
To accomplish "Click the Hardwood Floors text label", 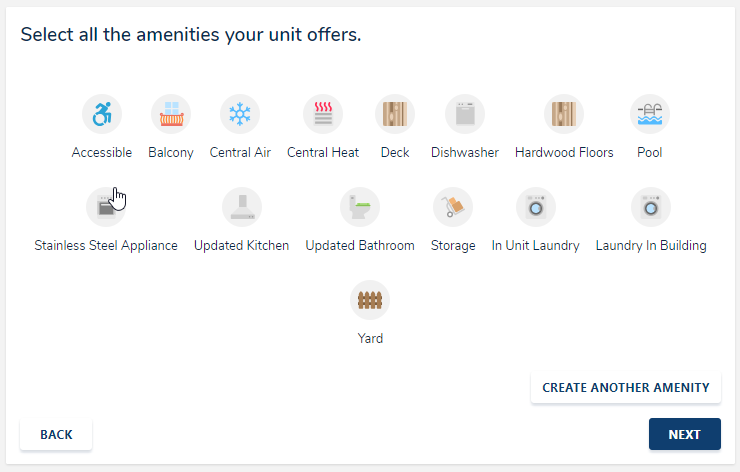I will click(564, 153).
